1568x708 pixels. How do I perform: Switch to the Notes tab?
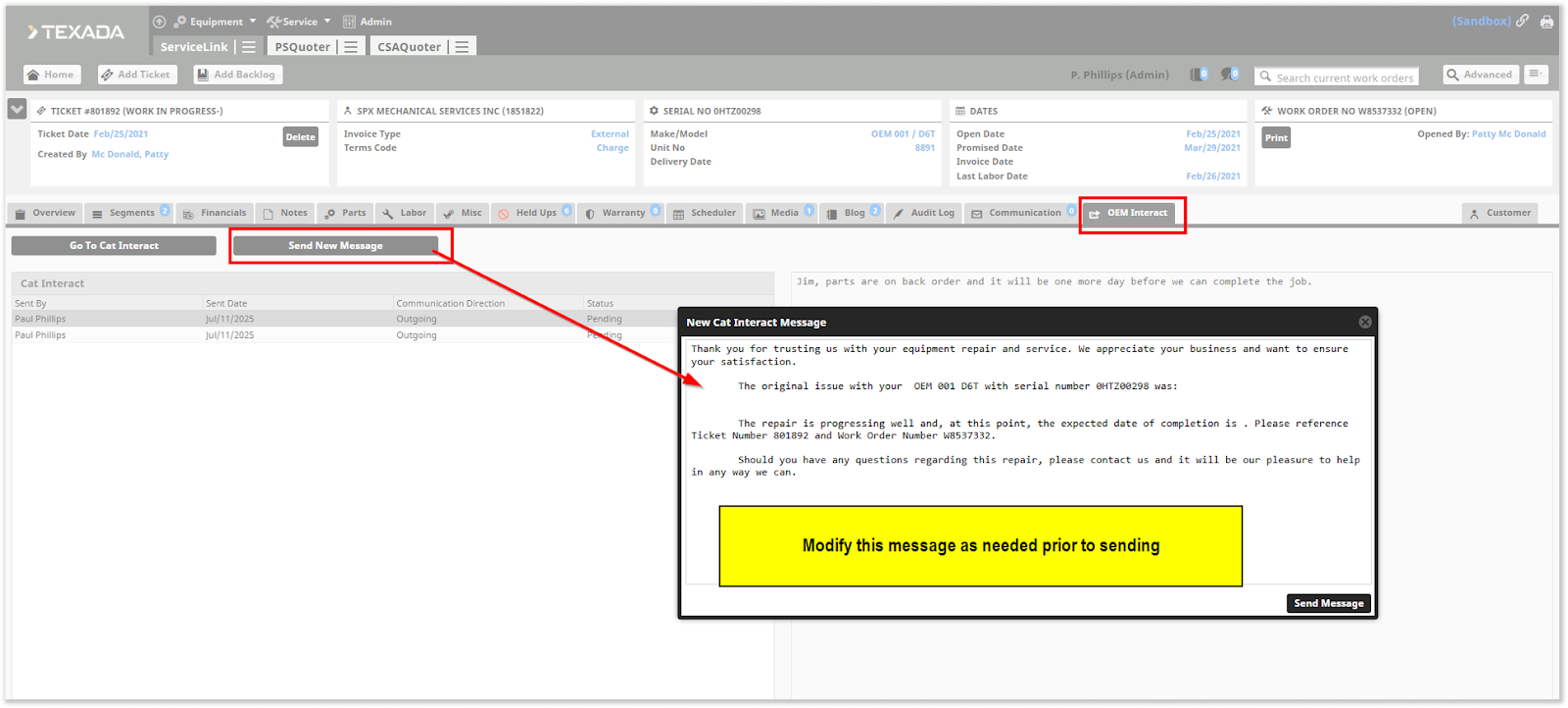click(x=285, y=213)
